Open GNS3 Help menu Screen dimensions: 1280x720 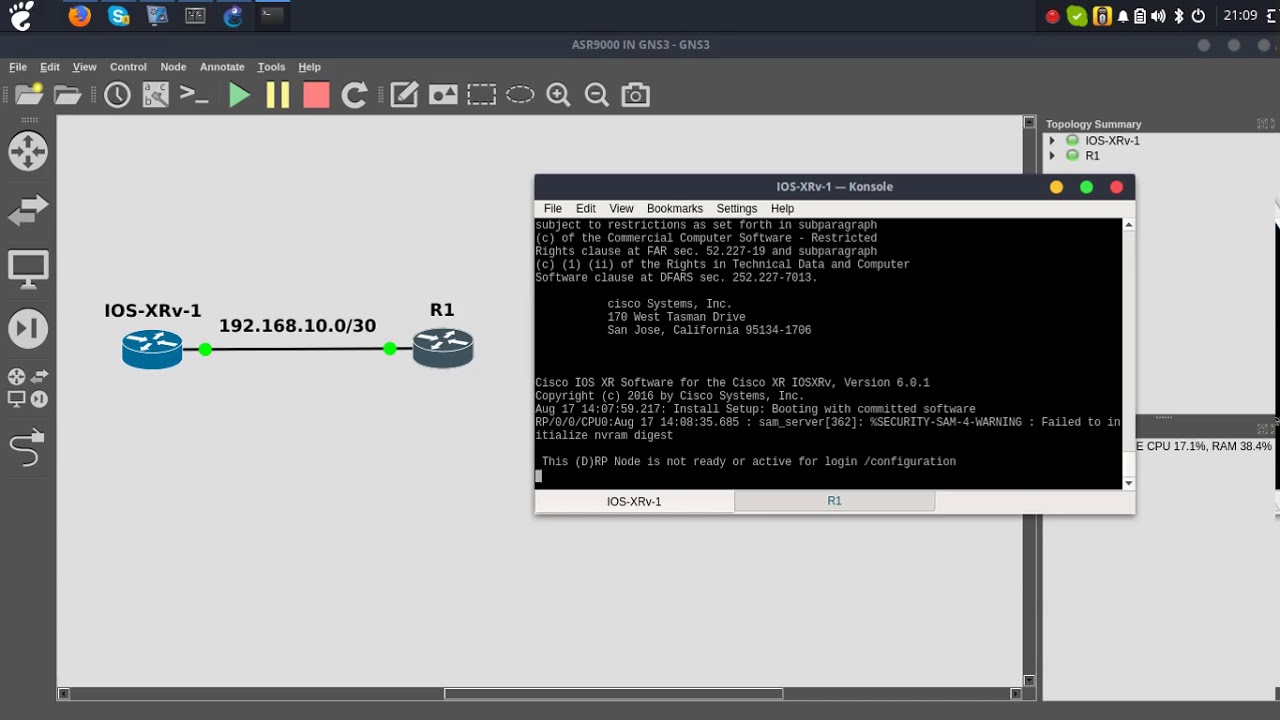click(309, 67)
